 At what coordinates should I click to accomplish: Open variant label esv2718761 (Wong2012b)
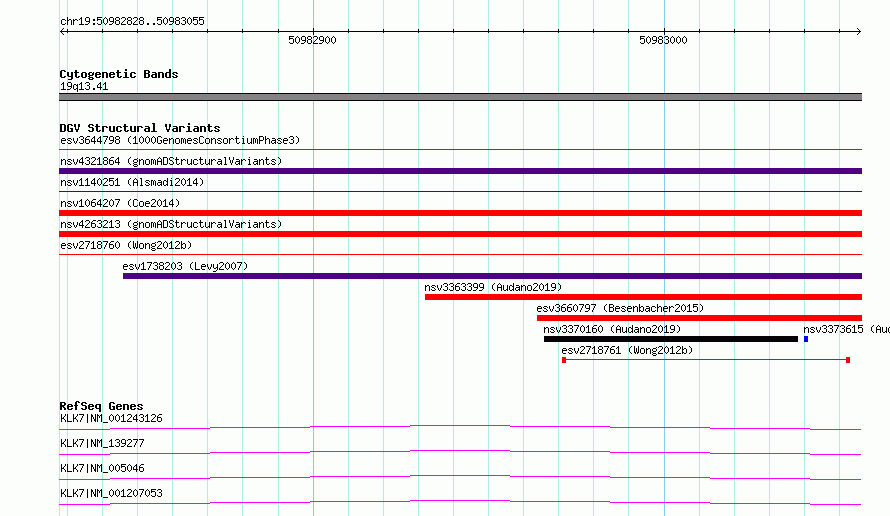(x=627, y=350)
